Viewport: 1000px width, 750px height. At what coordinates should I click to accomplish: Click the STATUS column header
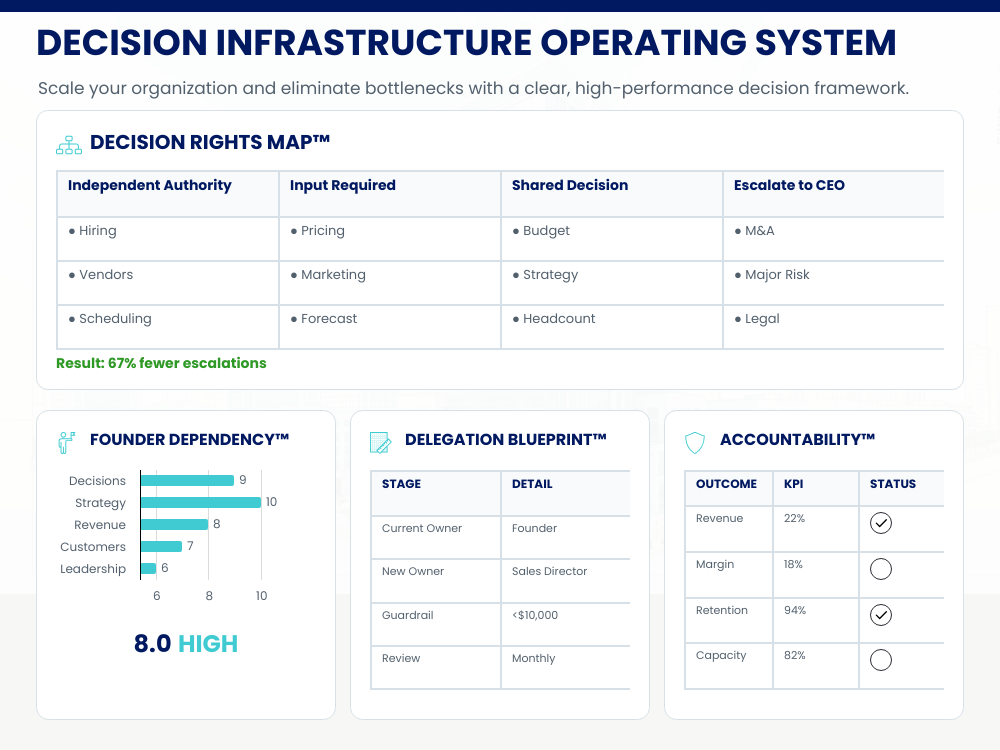pyautogui.click(x=902, y=489)
